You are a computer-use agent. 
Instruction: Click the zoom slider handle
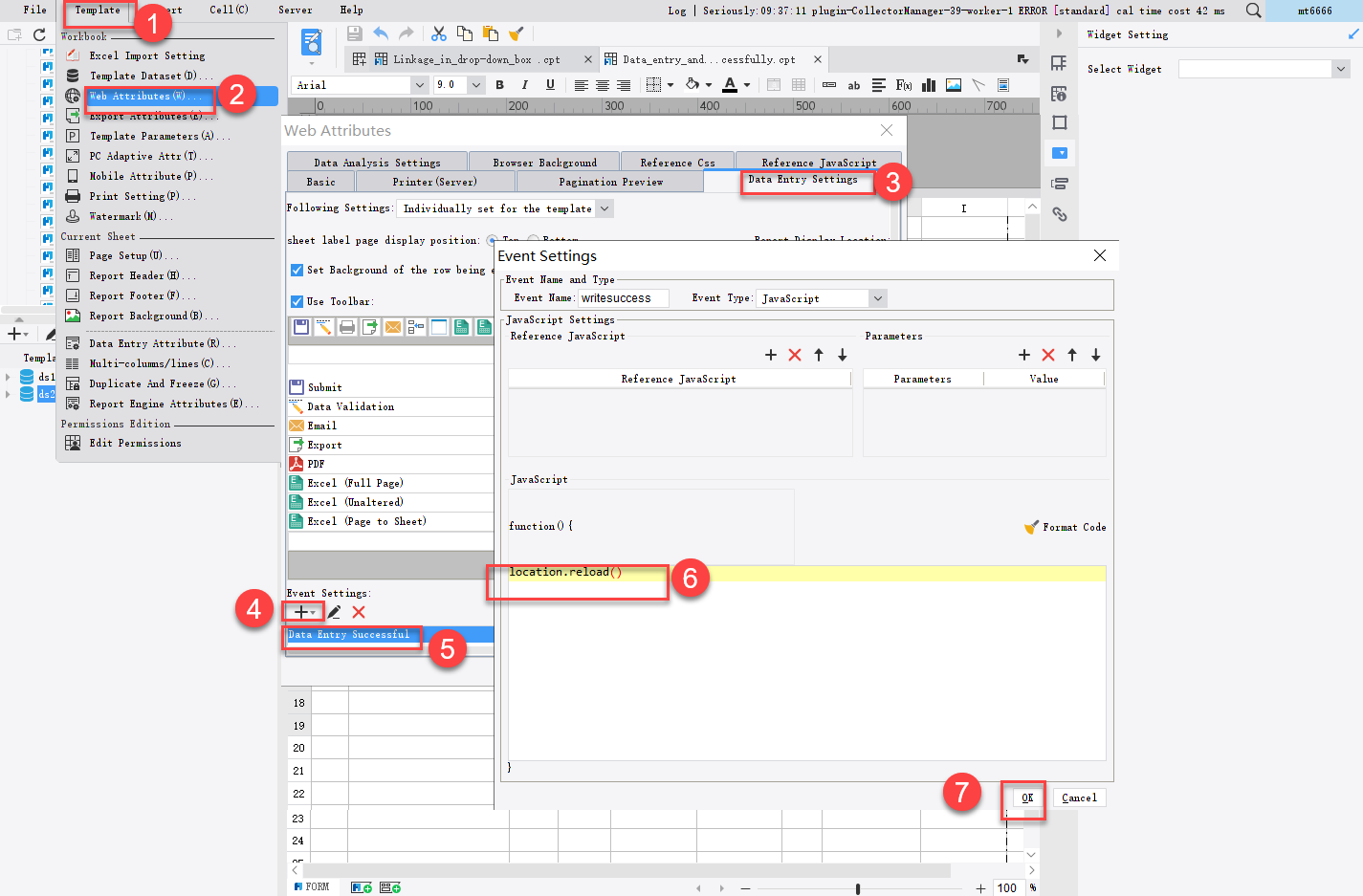(858, 888)
